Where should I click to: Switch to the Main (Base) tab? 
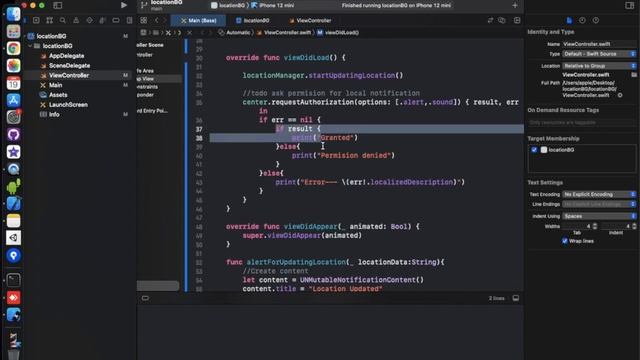[x=199, y=20]
